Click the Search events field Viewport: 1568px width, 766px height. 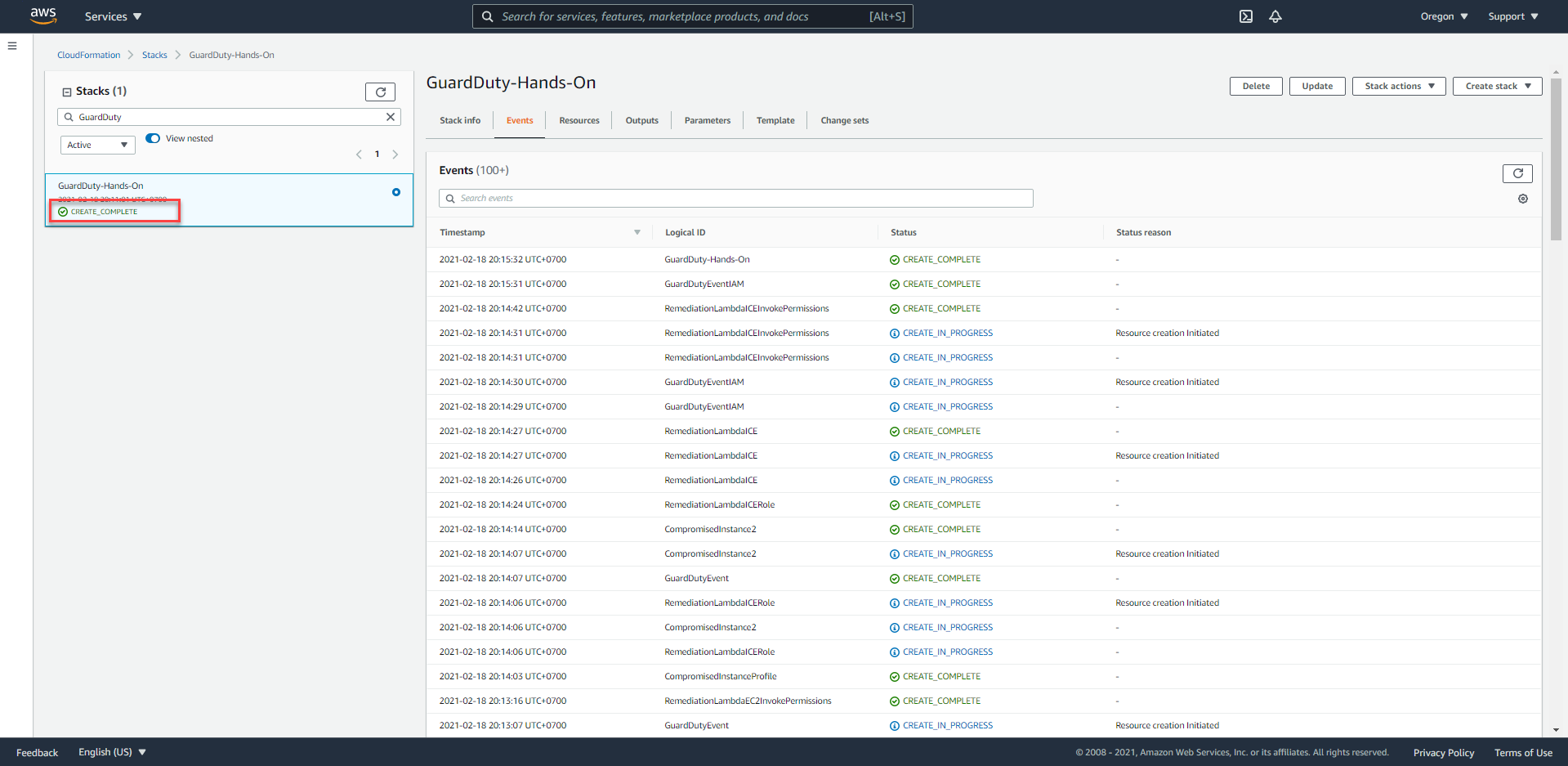pos(736,198)
